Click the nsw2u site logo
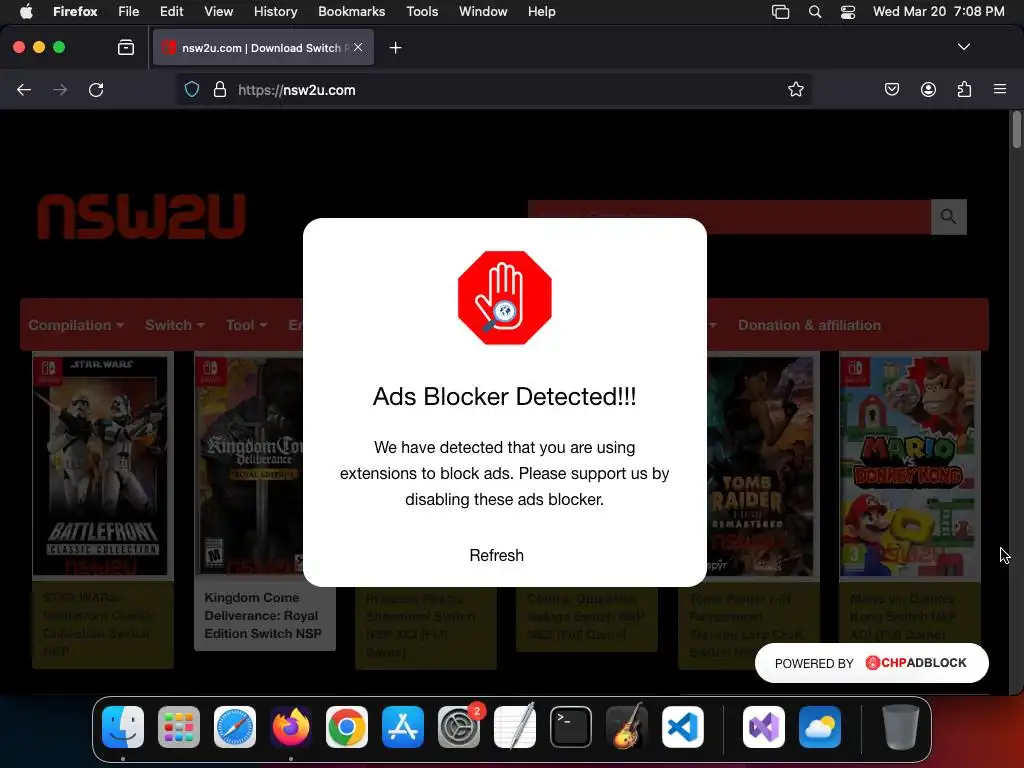Screen dimensions: 1024x768 (141, 216)
